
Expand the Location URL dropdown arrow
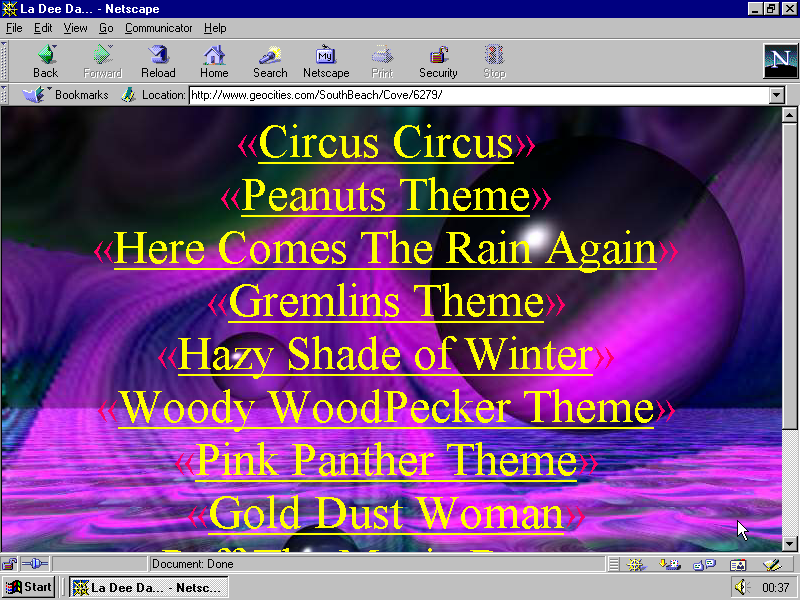[x=777, y=95]
